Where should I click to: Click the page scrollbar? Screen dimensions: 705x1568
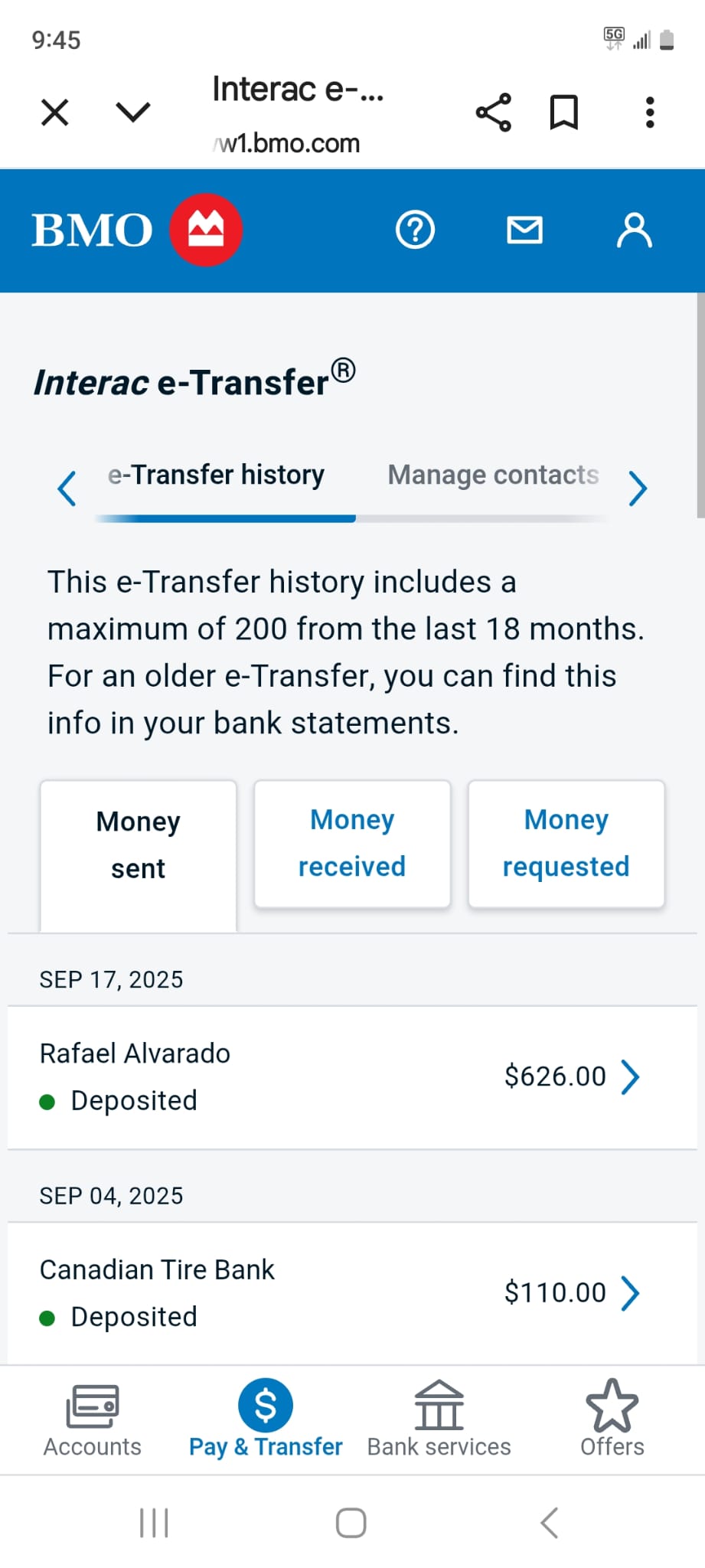pos(700,406)
